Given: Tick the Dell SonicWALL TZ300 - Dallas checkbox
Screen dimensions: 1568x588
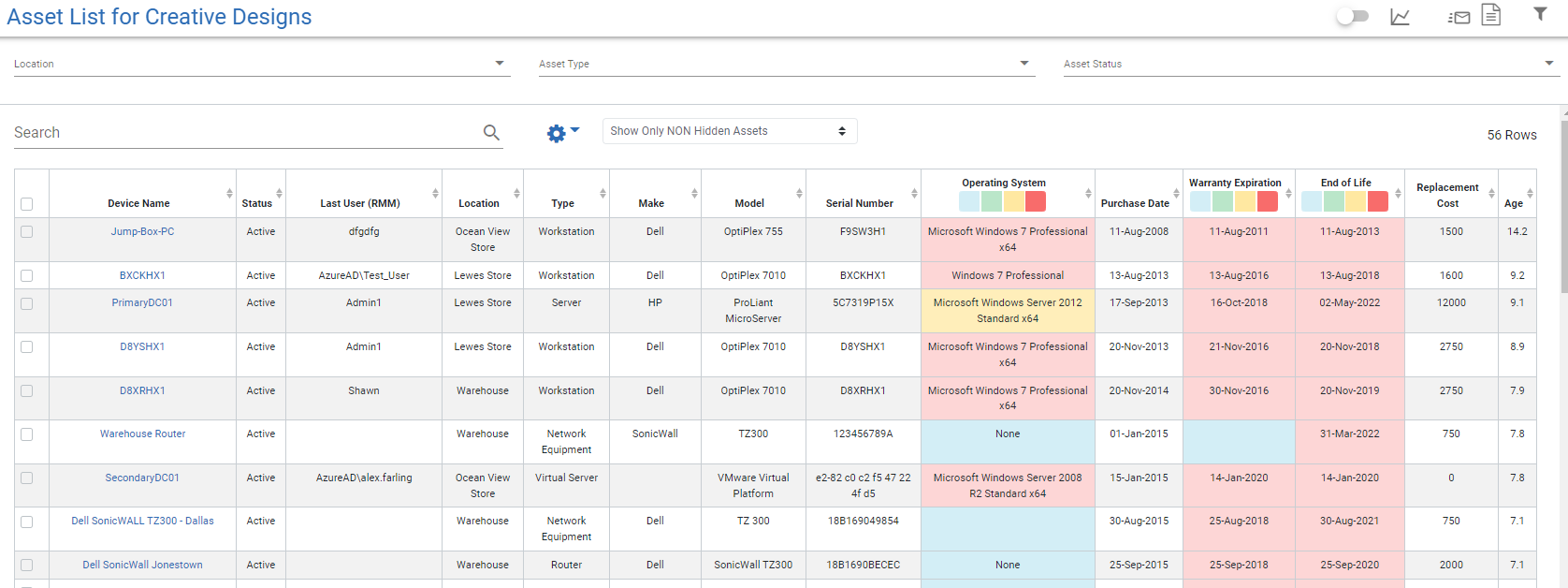Looking at the screenshot, I should [x=27, y=522].
